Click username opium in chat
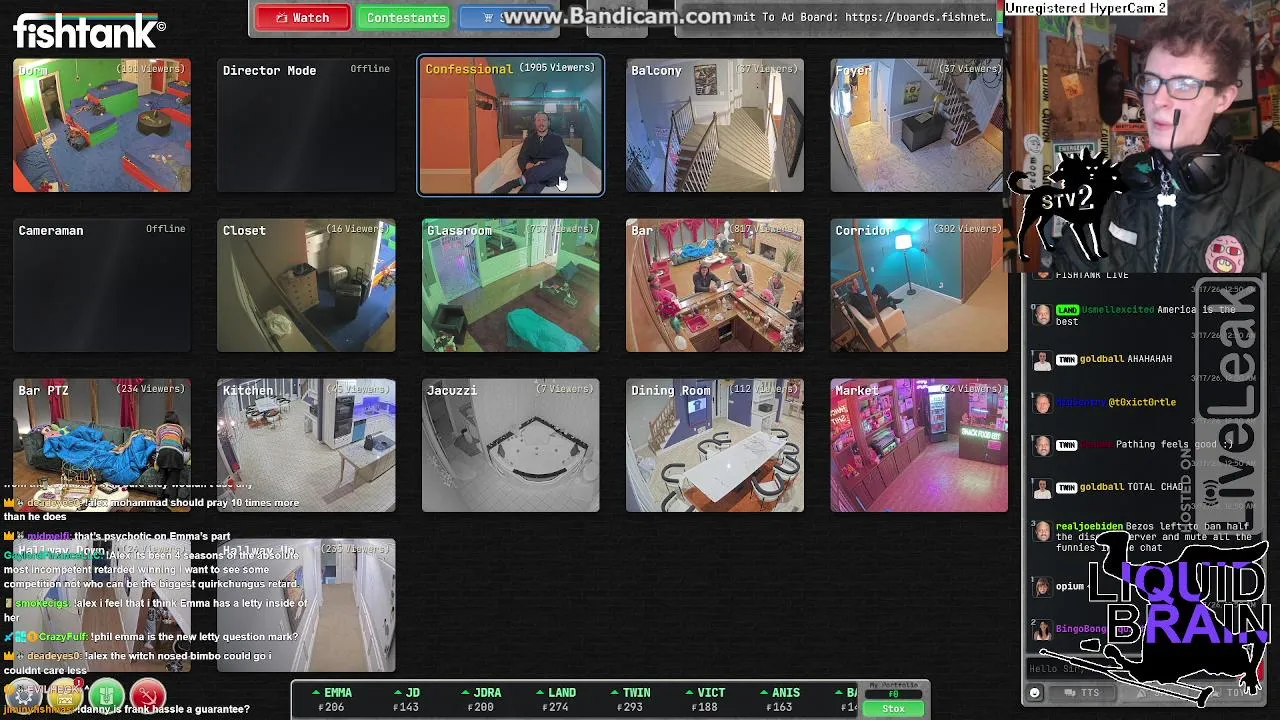The width and height of the screenshot is (1280, 720). click(1070, 586)
